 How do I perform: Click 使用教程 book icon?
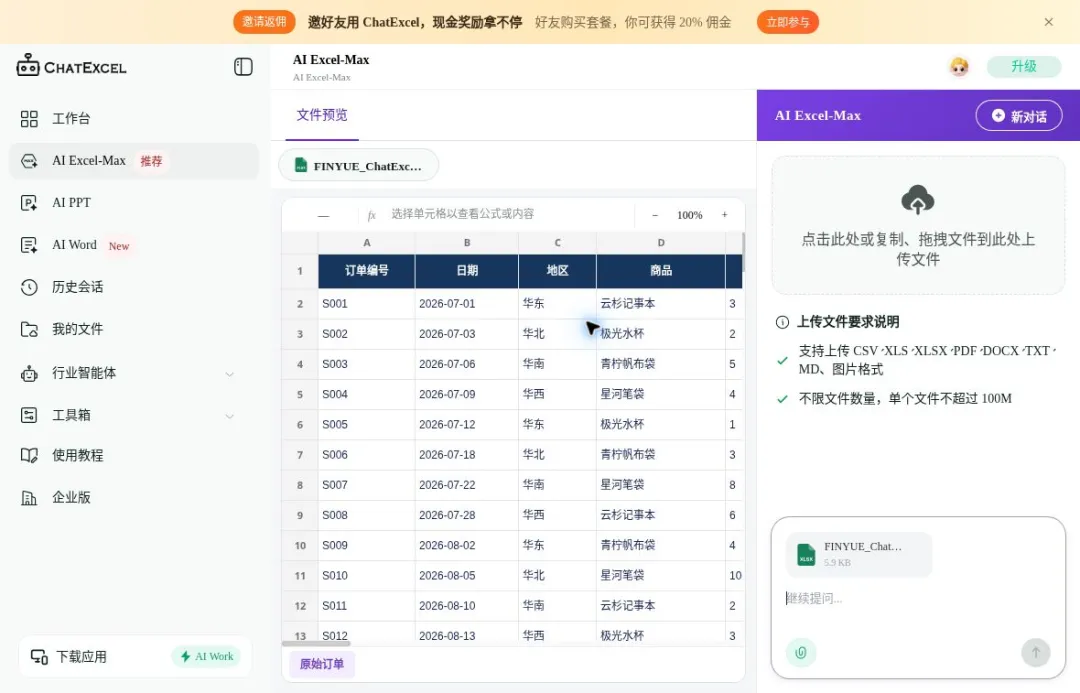click(29, 455)
